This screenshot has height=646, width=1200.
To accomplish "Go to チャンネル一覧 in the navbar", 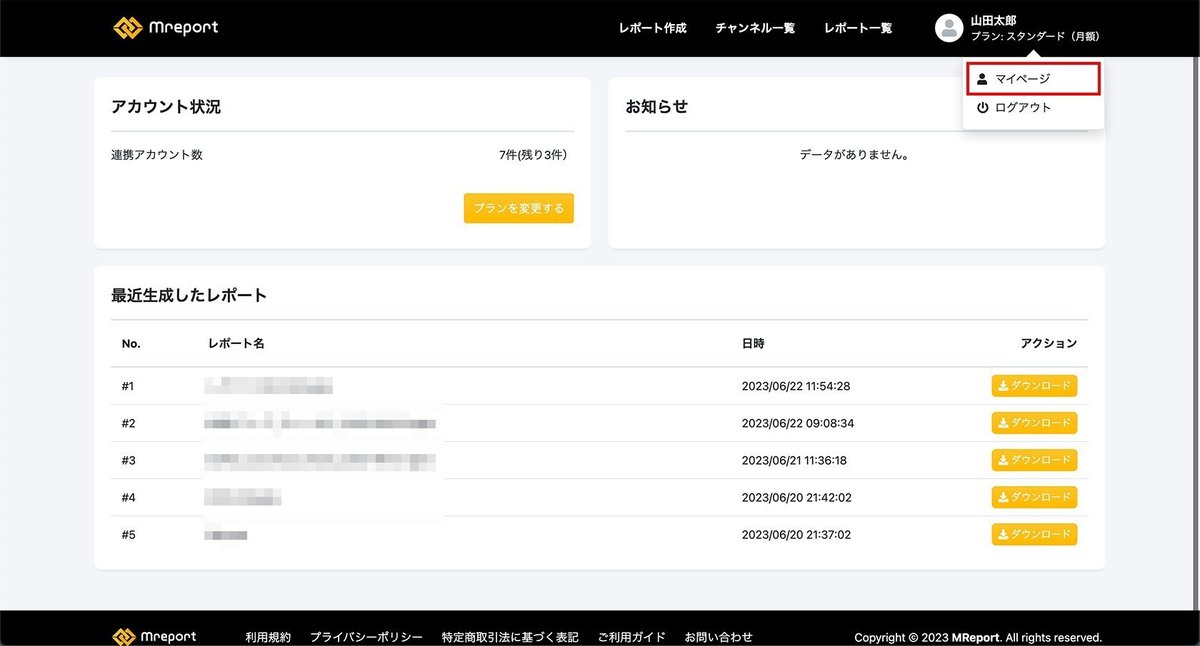I will [755, 28].
